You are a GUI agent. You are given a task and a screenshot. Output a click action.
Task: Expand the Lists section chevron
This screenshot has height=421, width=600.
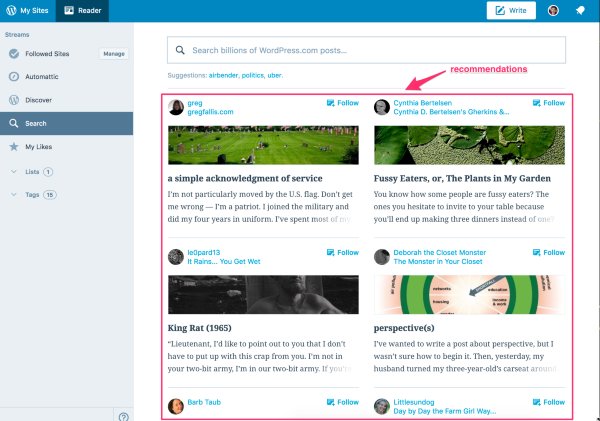click(x=14, y=171)
